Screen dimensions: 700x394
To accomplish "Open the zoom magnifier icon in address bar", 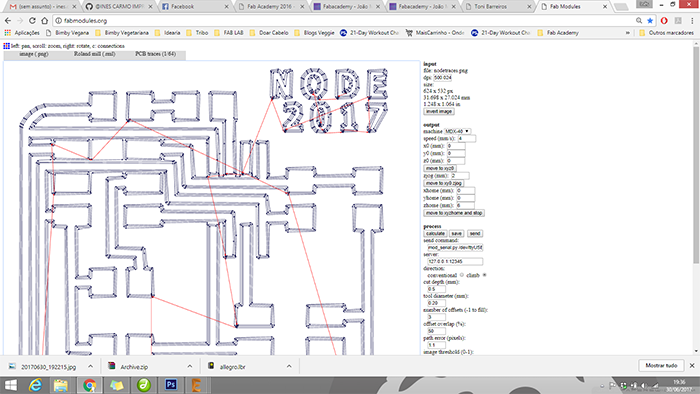I will click(x=639, y=21).
